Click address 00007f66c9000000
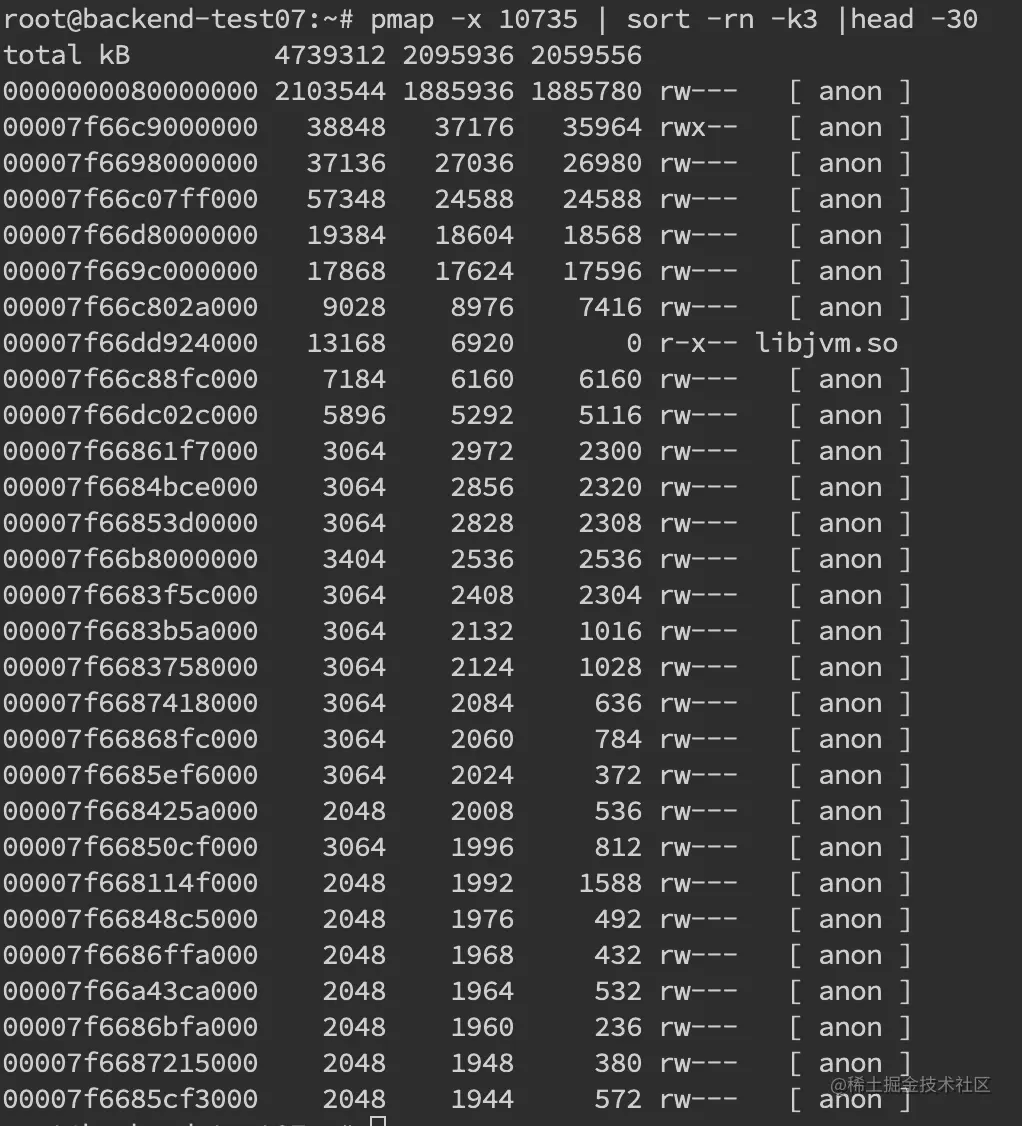1022x1126 pixels. tap(131, 128)
